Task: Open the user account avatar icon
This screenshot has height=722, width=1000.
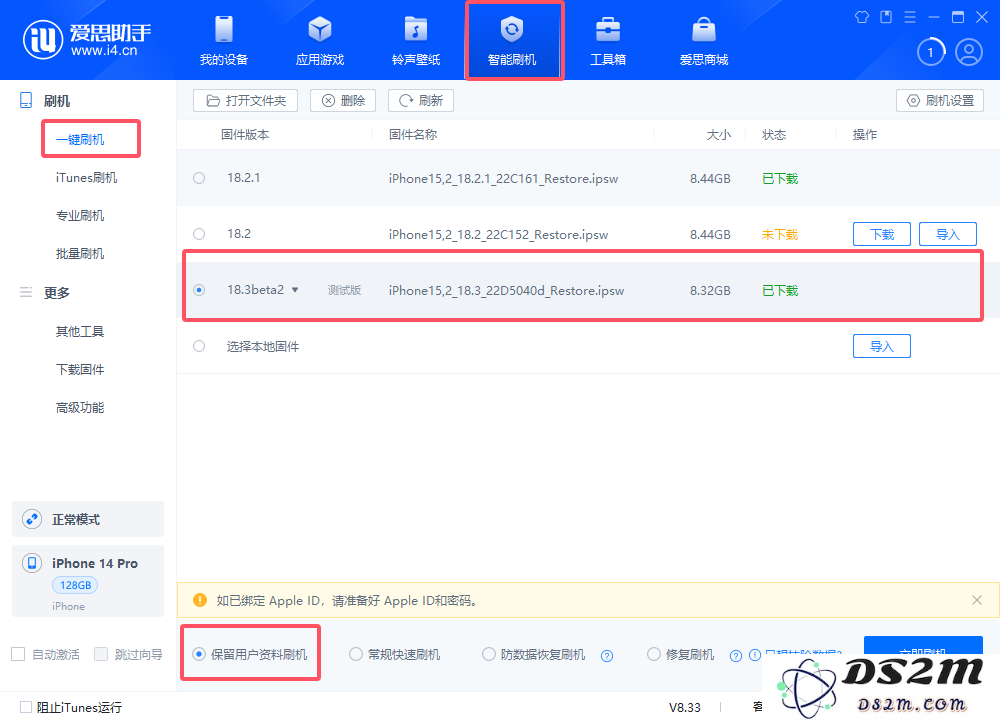Action: coord(969,52)
